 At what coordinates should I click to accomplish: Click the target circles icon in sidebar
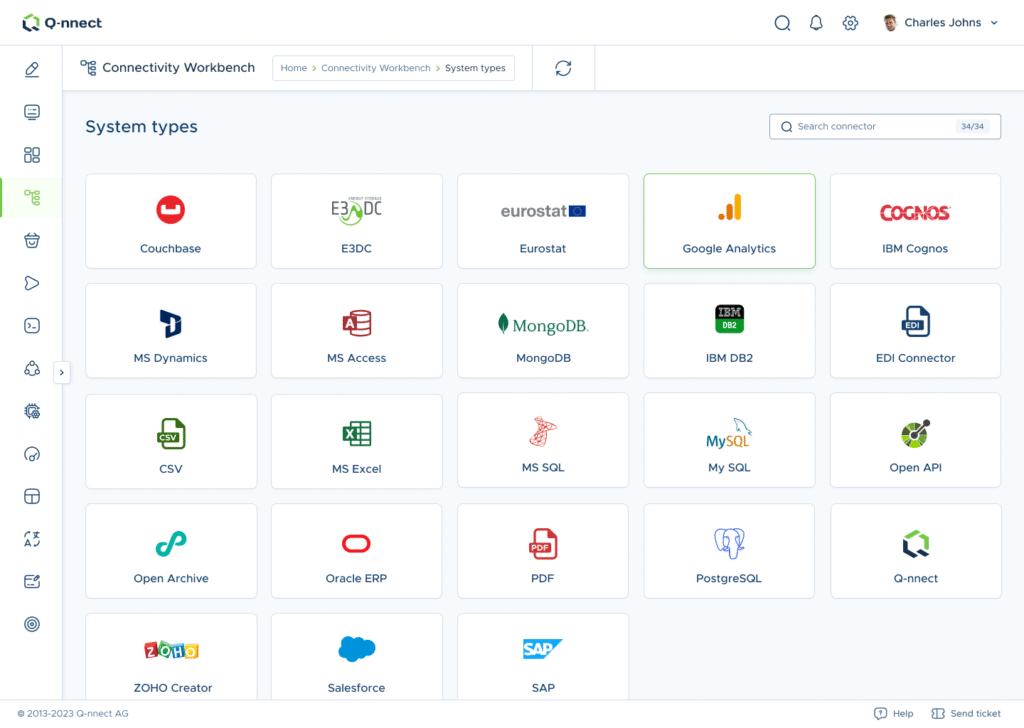(x=31, y=625)
